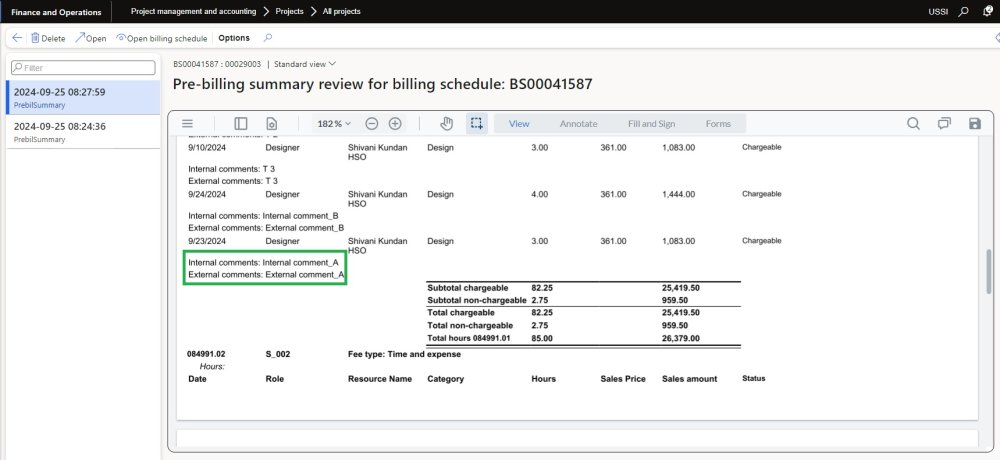Screen dimensions: 1000x460
Task: Expand the 182% zoom level dropdown
Action: point(335,123)
